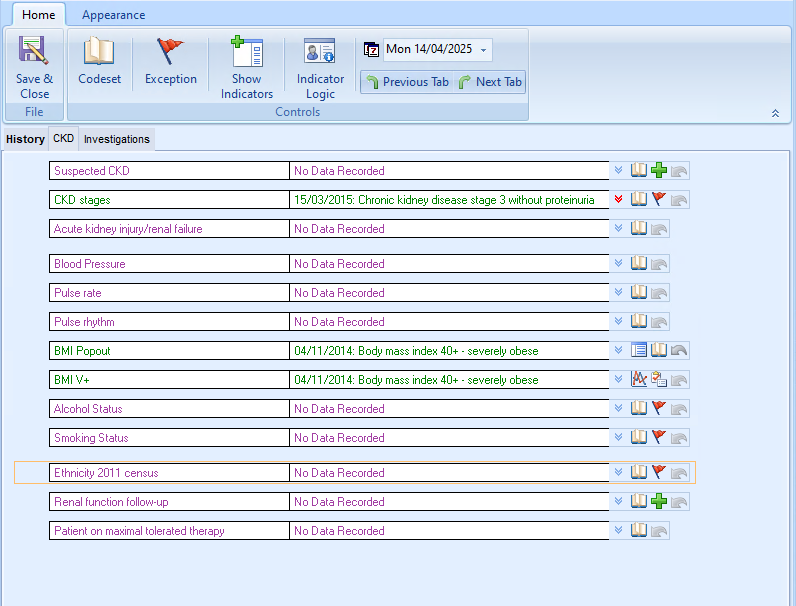This screenshot has height=606, width=796.
Task: Click the values form icon for BMI V+
Action: 659,379
